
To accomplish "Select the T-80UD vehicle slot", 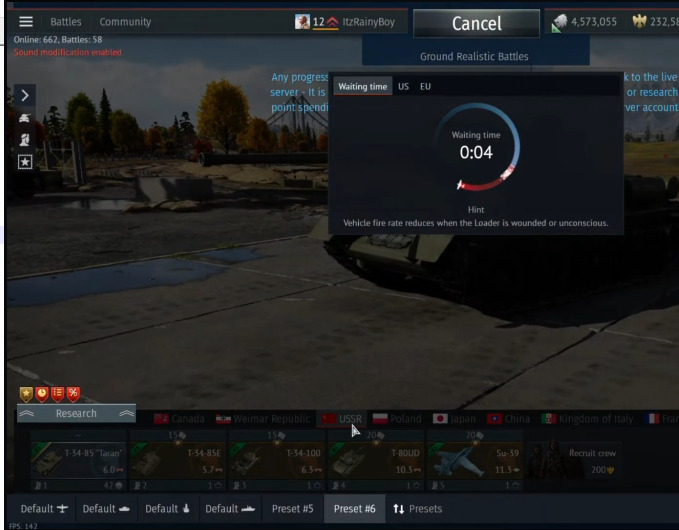I will tap(378, 460).
